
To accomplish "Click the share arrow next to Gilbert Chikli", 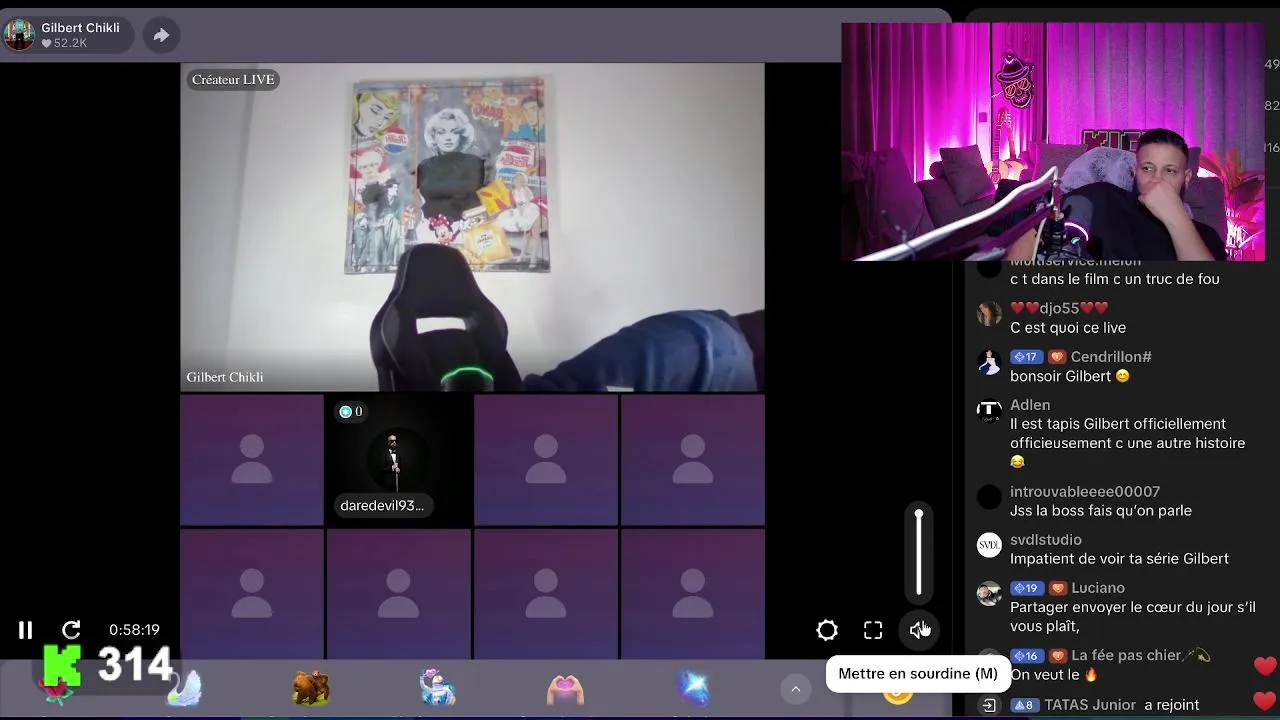I will (x=161, y=36).
